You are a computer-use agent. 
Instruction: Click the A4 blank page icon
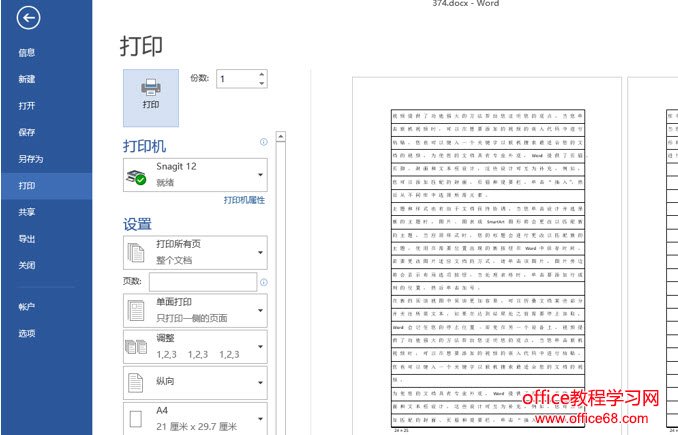[135, 419]
